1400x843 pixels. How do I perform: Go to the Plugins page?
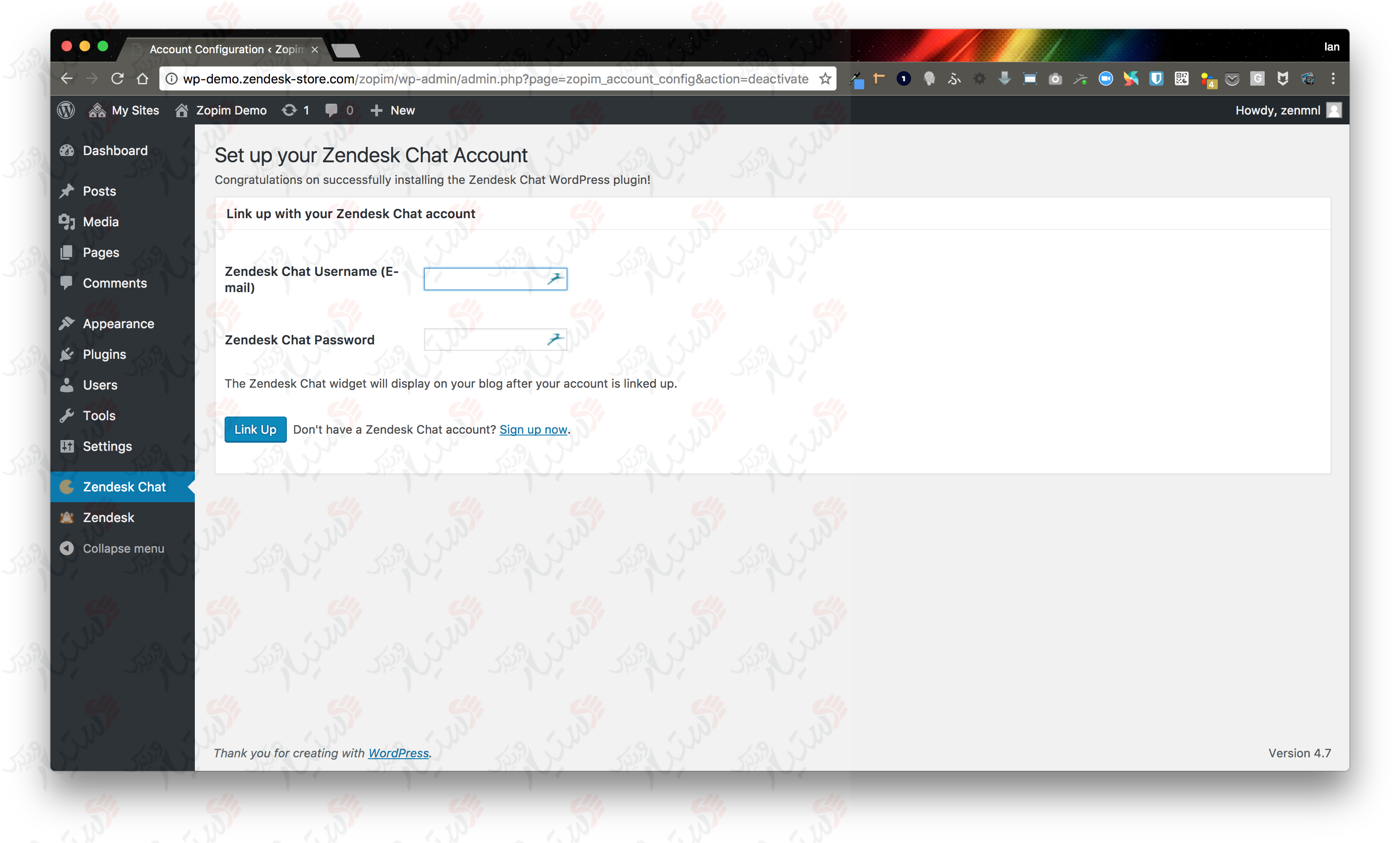coord(104,354)
